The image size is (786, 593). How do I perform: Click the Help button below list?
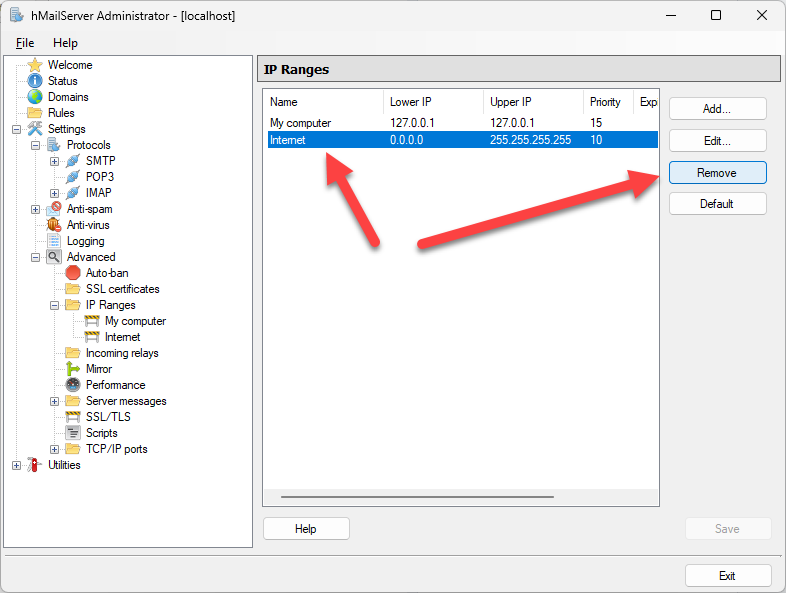point(306,529)
